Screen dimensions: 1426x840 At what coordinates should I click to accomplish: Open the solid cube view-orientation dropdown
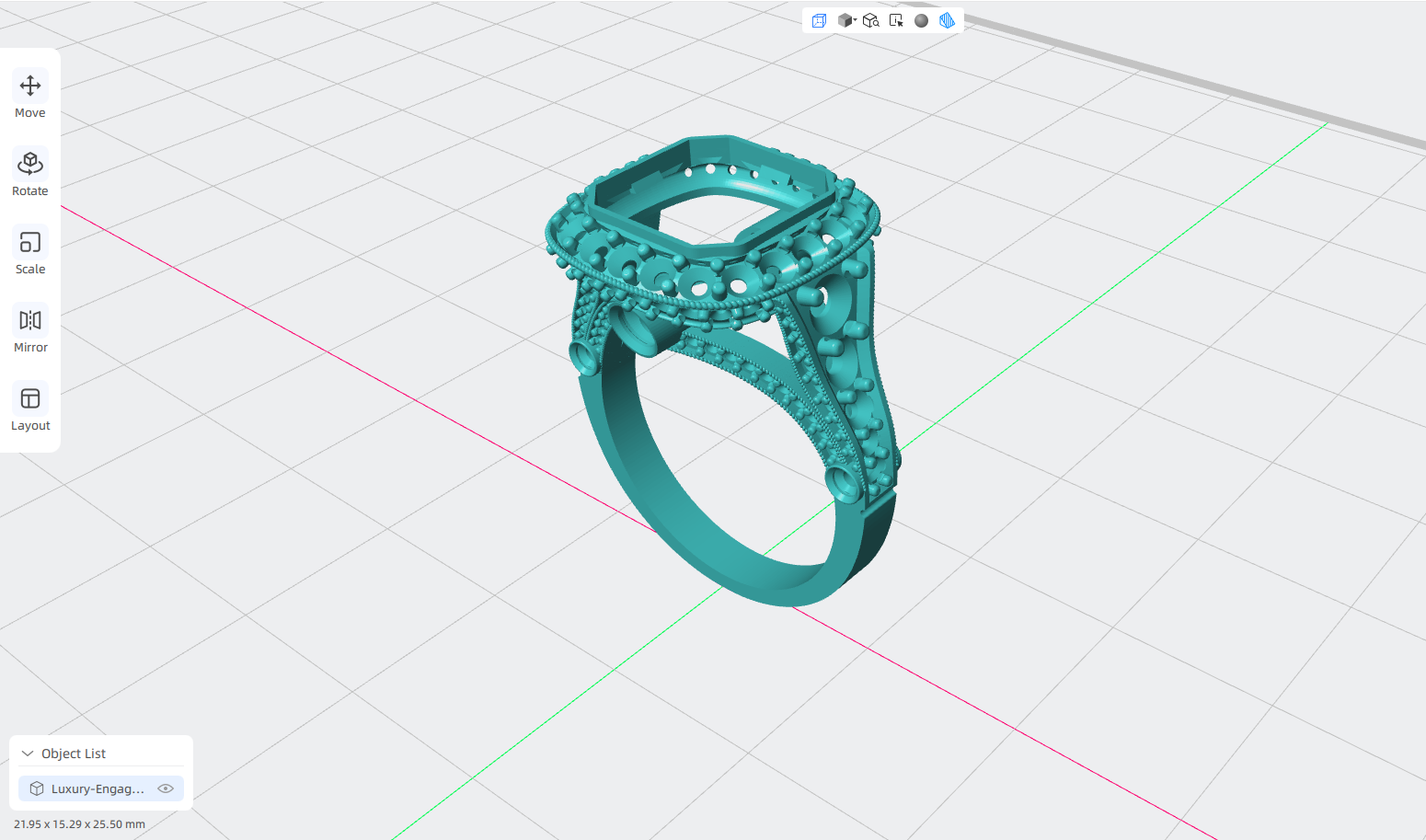(x=846, y=20)
